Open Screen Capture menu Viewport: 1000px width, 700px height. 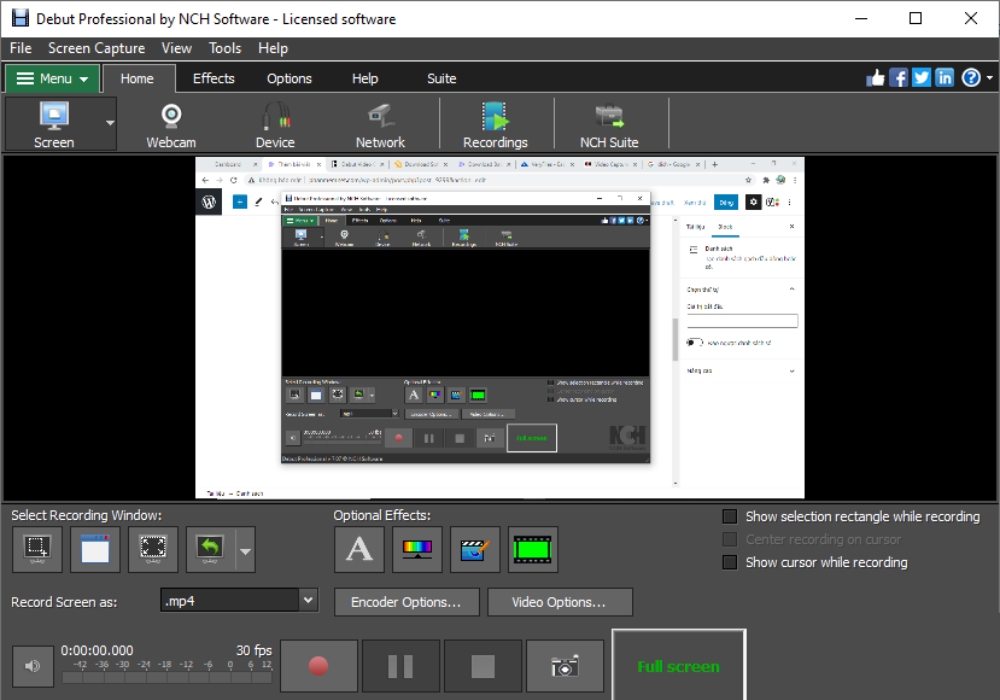96,48
